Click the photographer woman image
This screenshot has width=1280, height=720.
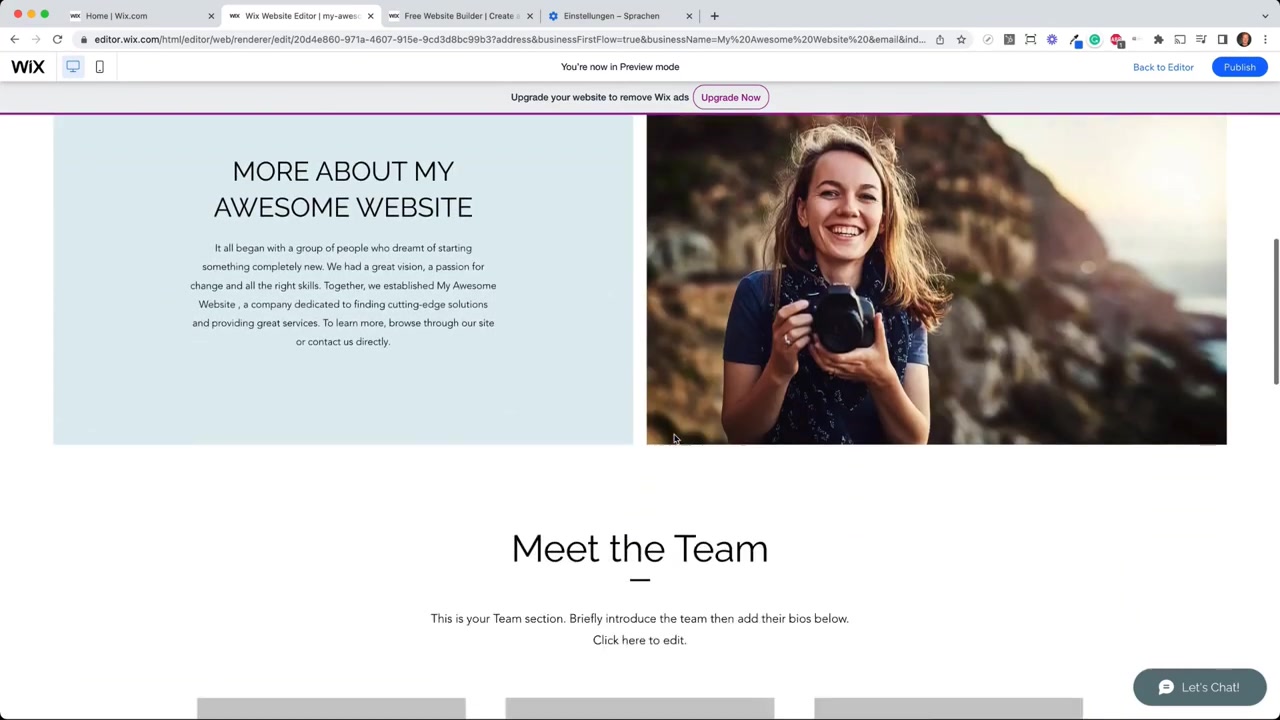(936, 280)
